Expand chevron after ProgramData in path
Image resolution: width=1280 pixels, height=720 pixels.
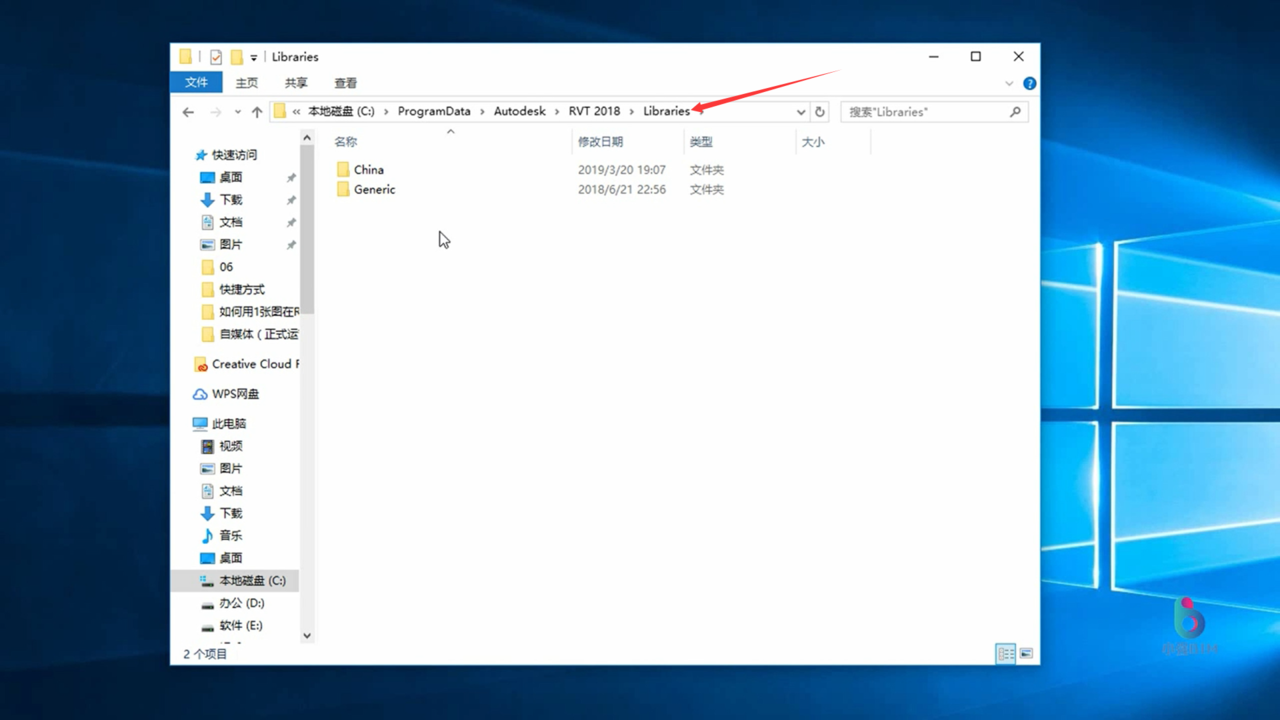coord(482,112)
